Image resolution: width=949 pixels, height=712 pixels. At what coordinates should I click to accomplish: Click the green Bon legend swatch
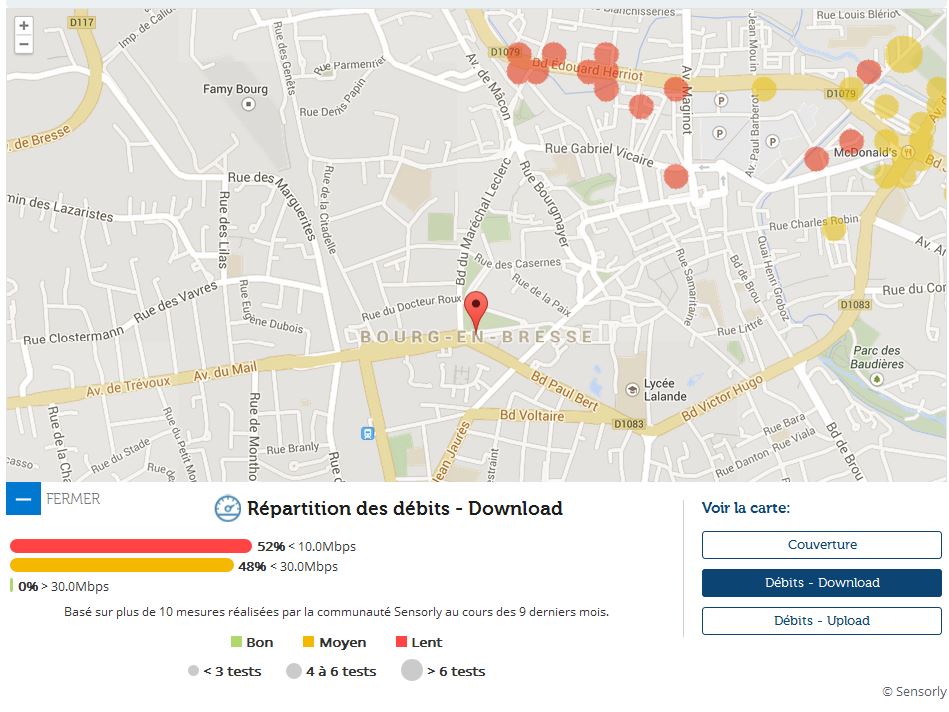coord(237,642)
